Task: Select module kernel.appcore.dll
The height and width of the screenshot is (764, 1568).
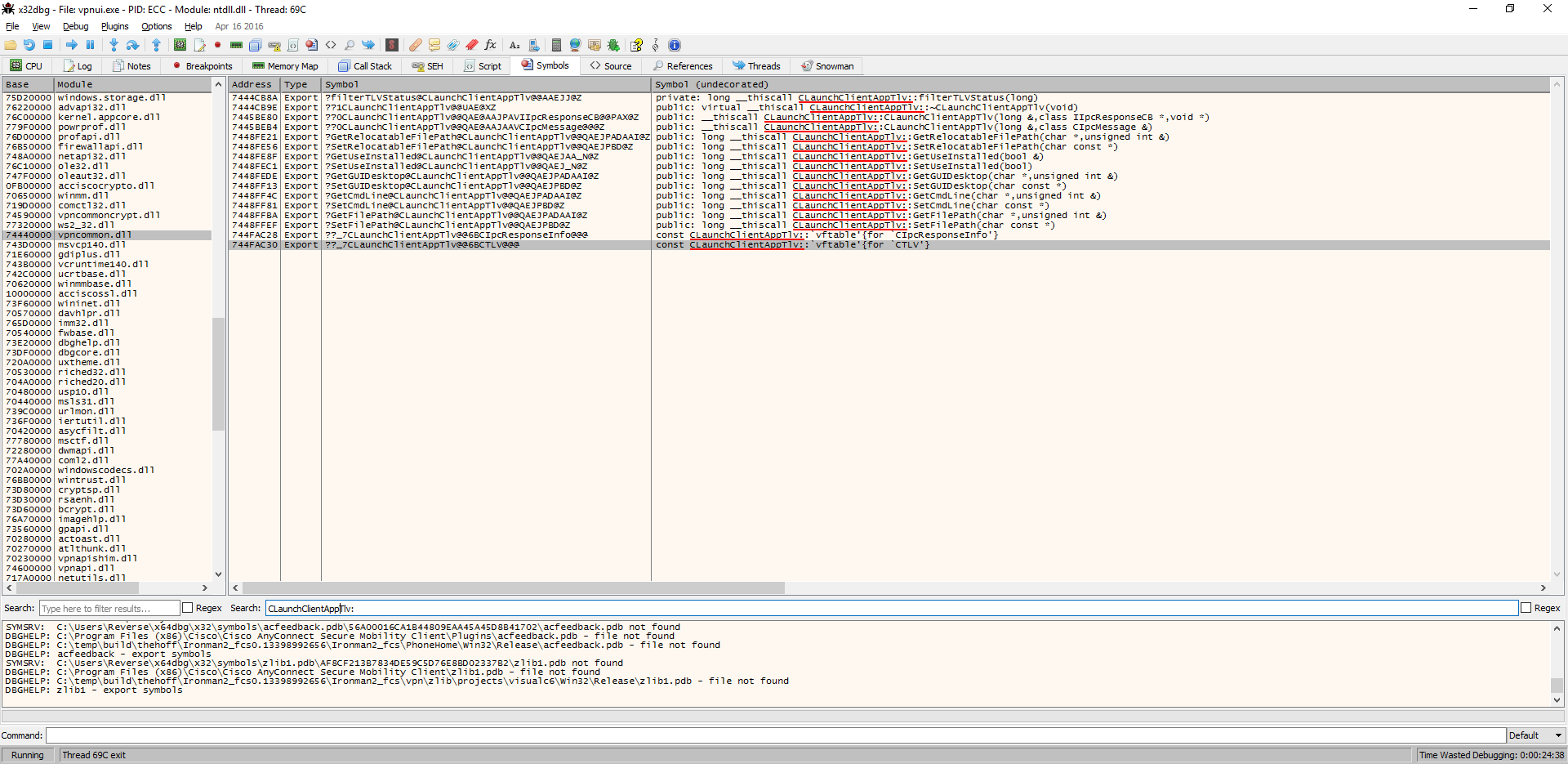Action: [x=109, y=117]
